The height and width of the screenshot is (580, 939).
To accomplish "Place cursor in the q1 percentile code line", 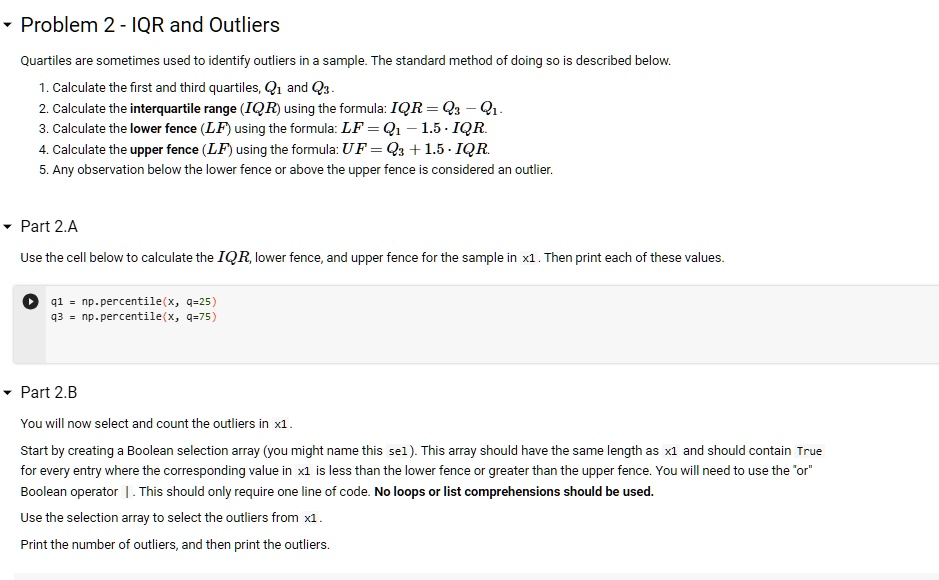I will [133, 301].
